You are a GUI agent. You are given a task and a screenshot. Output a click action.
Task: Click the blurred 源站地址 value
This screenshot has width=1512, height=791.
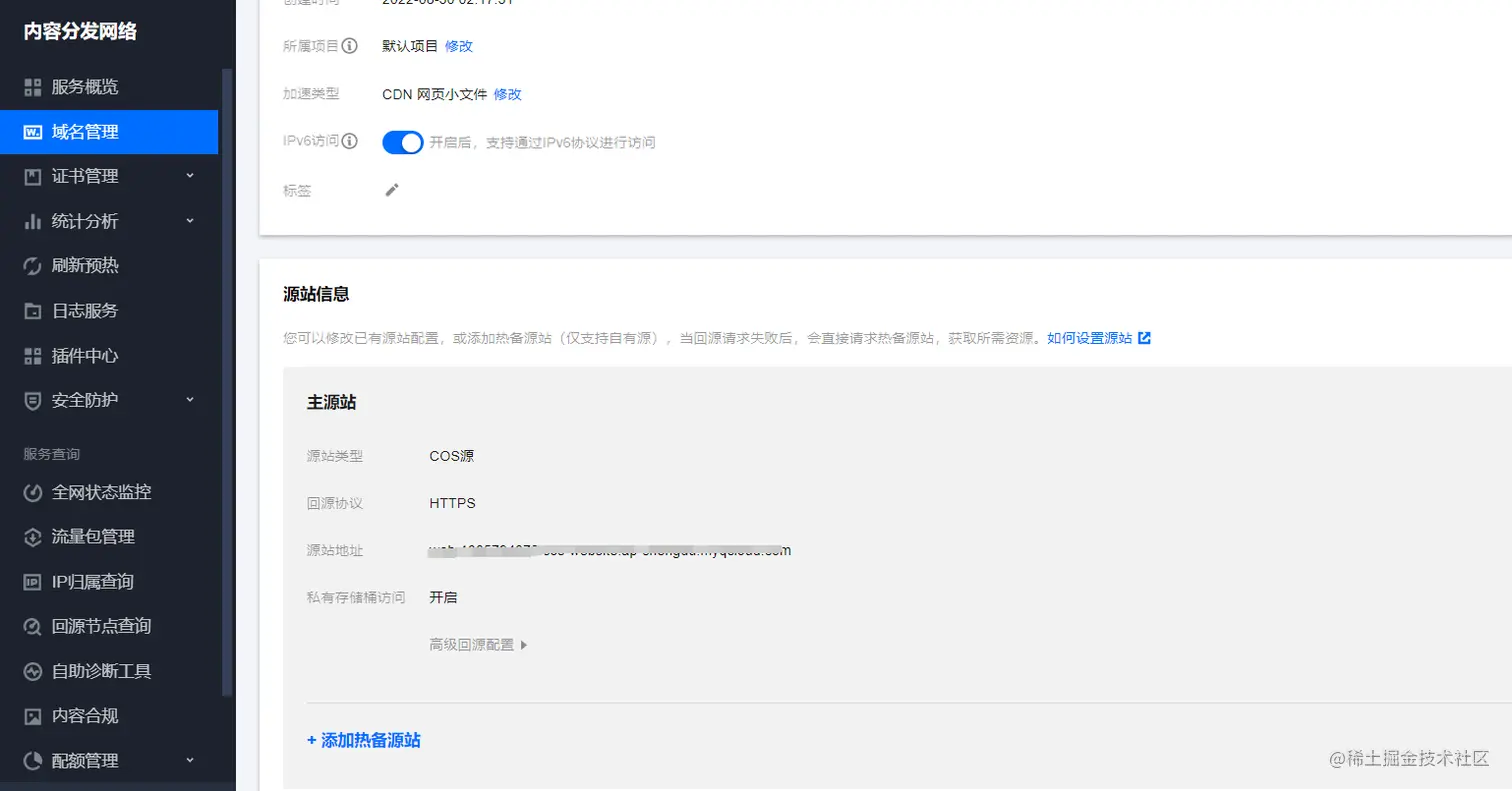pos(610,550)
